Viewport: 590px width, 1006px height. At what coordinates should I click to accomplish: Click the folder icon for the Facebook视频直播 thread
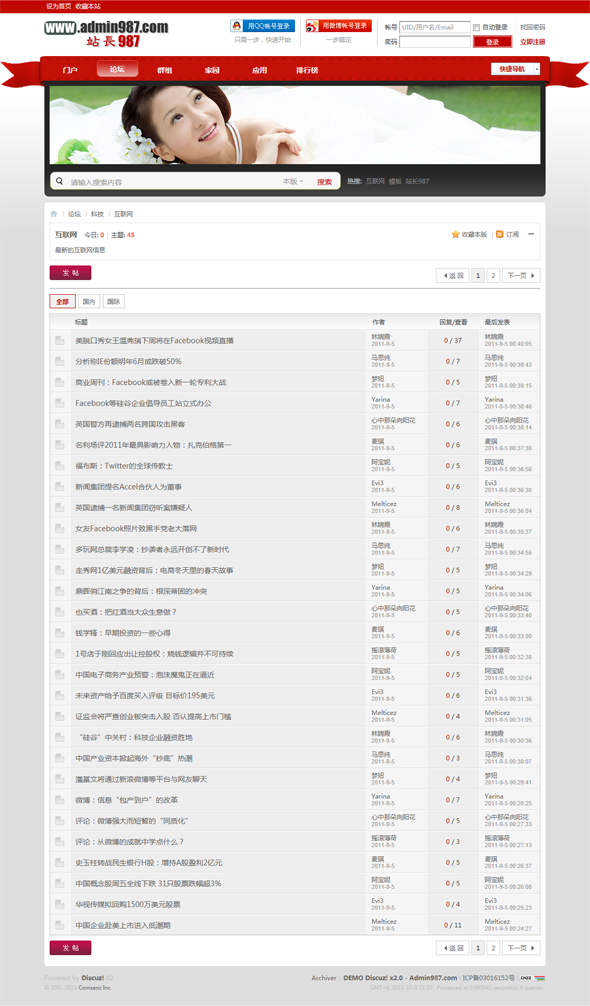pyautogui.click(x=60, y=341)
